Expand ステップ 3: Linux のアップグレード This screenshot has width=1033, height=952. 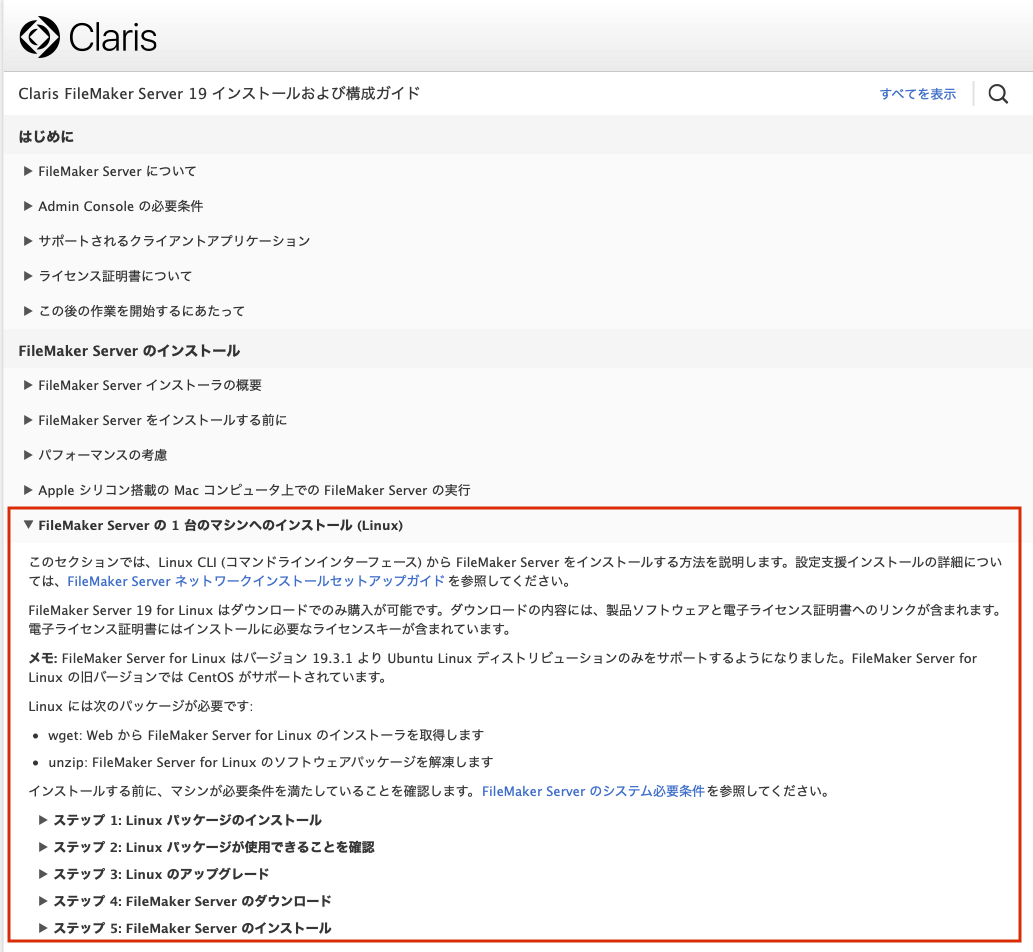160,874
